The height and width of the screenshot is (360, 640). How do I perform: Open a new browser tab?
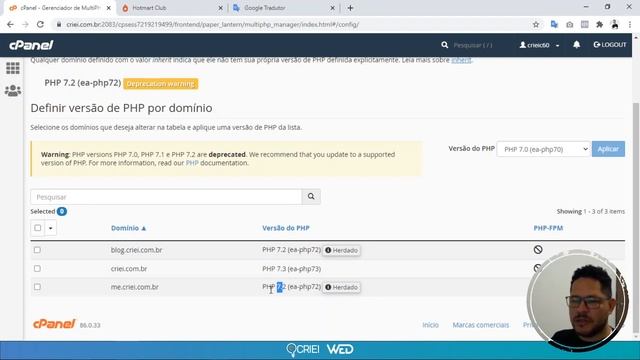point(350,8)
